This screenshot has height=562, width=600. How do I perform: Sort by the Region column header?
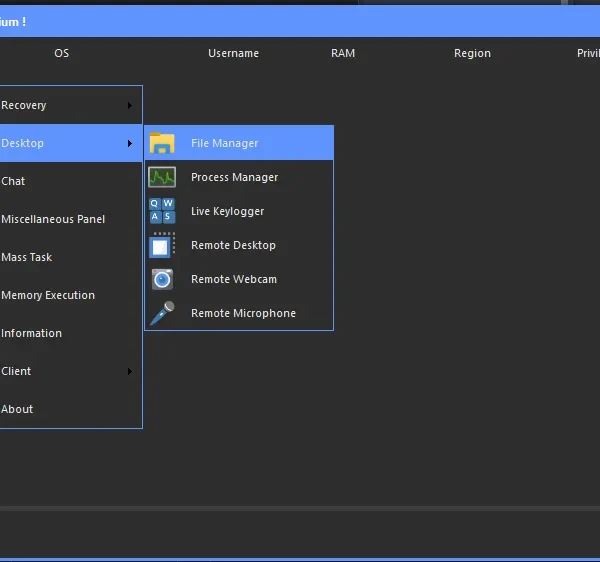click(472, 53)
